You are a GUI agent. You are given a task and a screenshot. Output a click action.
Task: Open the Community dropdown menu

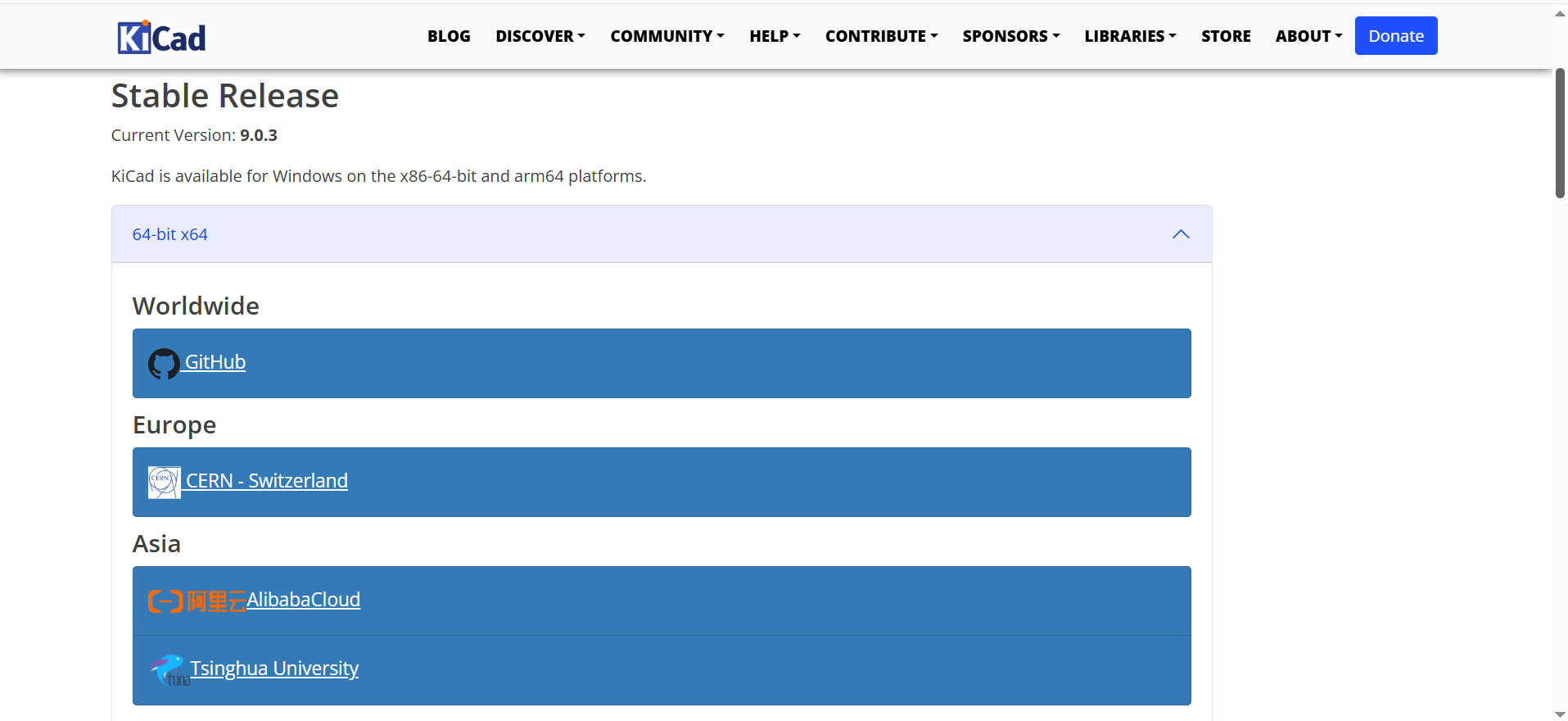pyautogui.click(x=667, y=36)
